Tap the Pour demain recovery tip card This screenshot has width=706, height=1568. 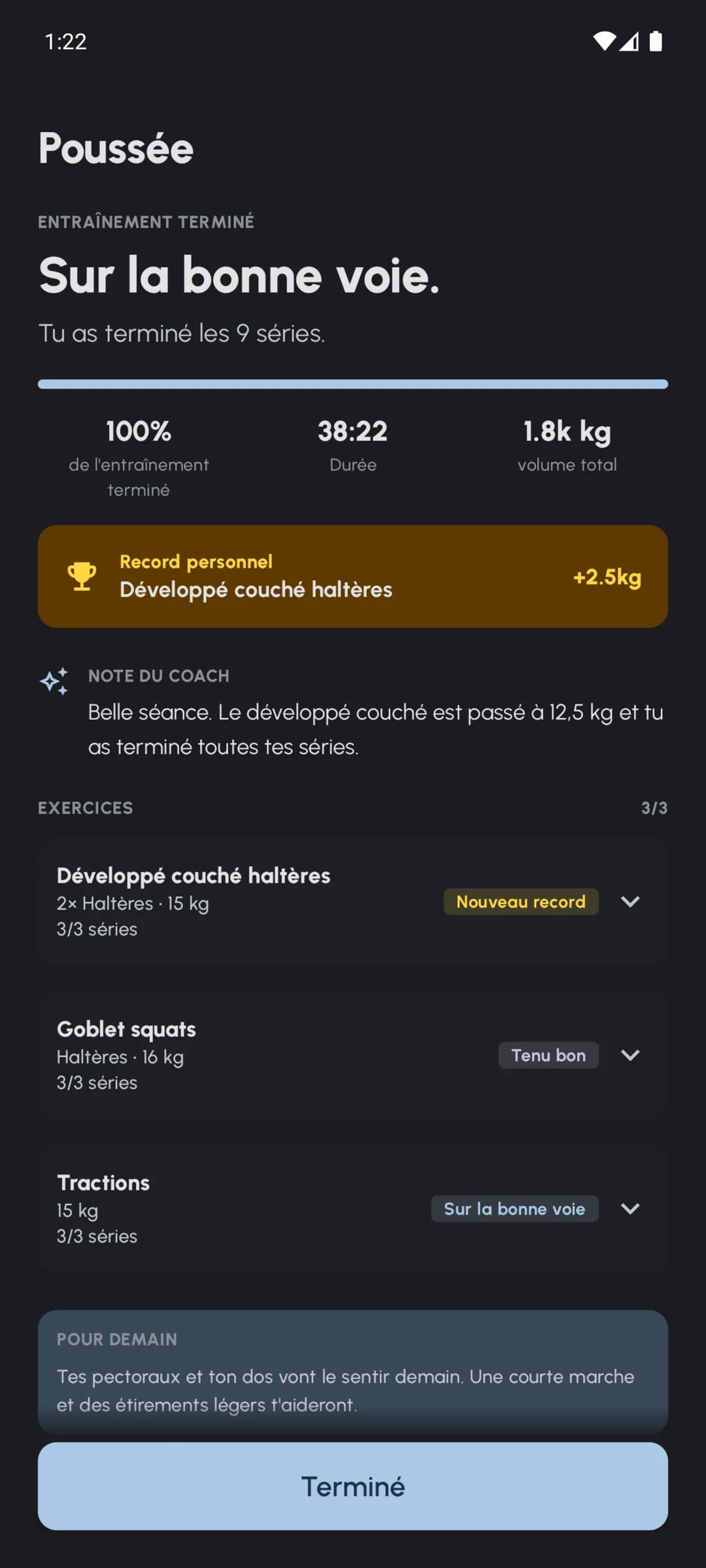[353, 1372]
